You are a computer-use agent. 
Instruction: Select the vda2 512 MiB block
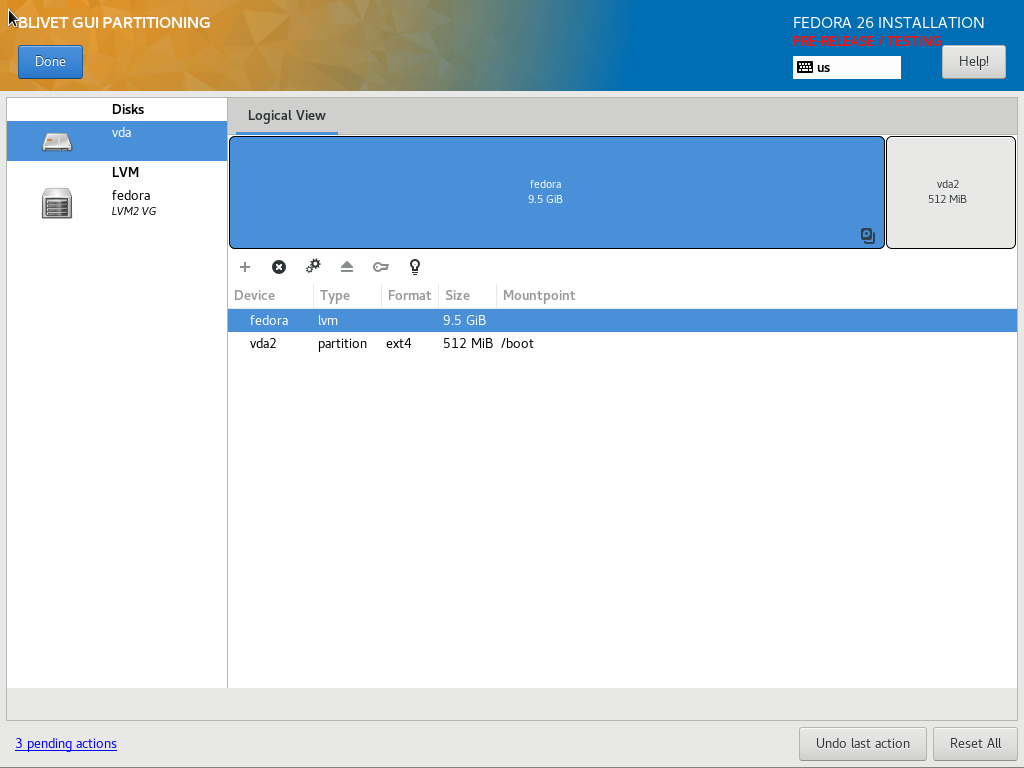point(950,192)
